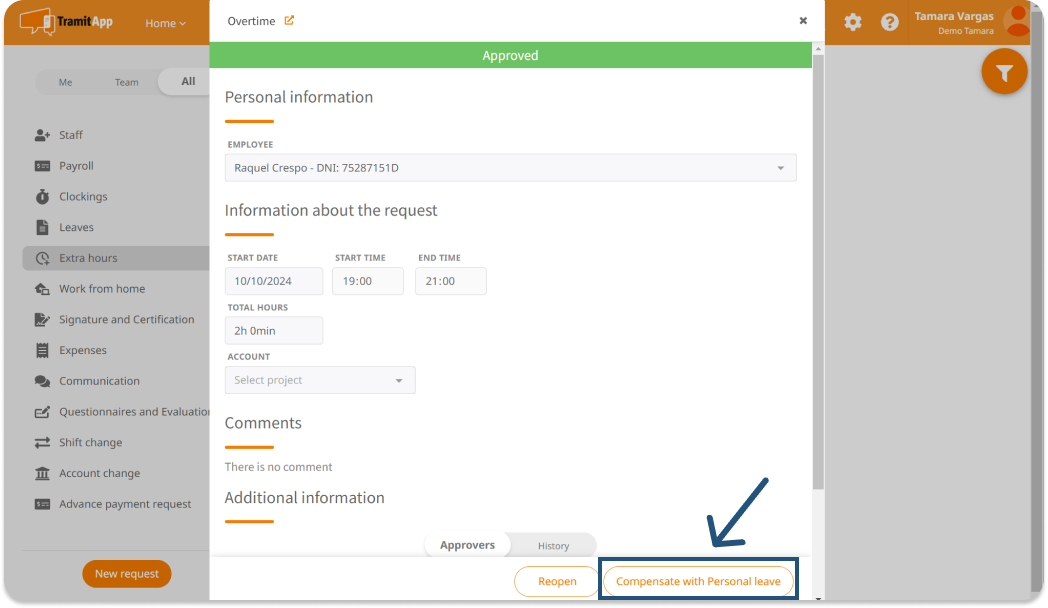Switch to the History tab

click(553, 546)
